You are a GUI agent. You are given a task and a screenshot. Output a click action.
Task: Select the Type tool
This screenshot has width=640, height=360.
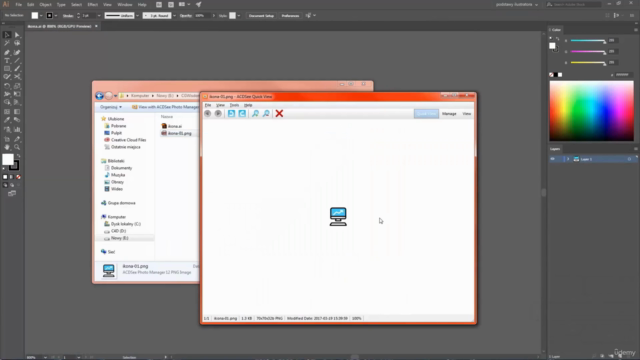pos(7,60)
